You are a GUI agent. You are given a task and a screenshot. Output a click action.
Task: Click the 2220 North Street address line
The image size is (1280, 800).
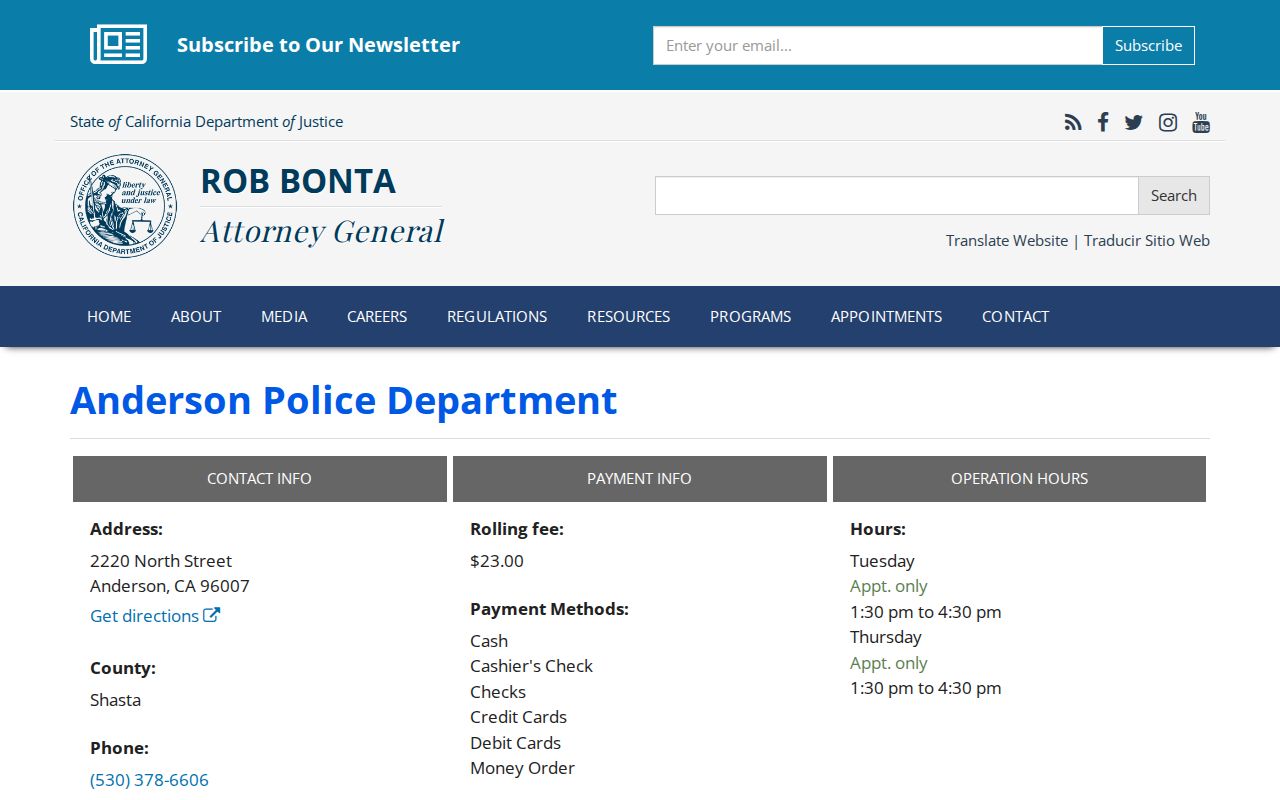161,561
